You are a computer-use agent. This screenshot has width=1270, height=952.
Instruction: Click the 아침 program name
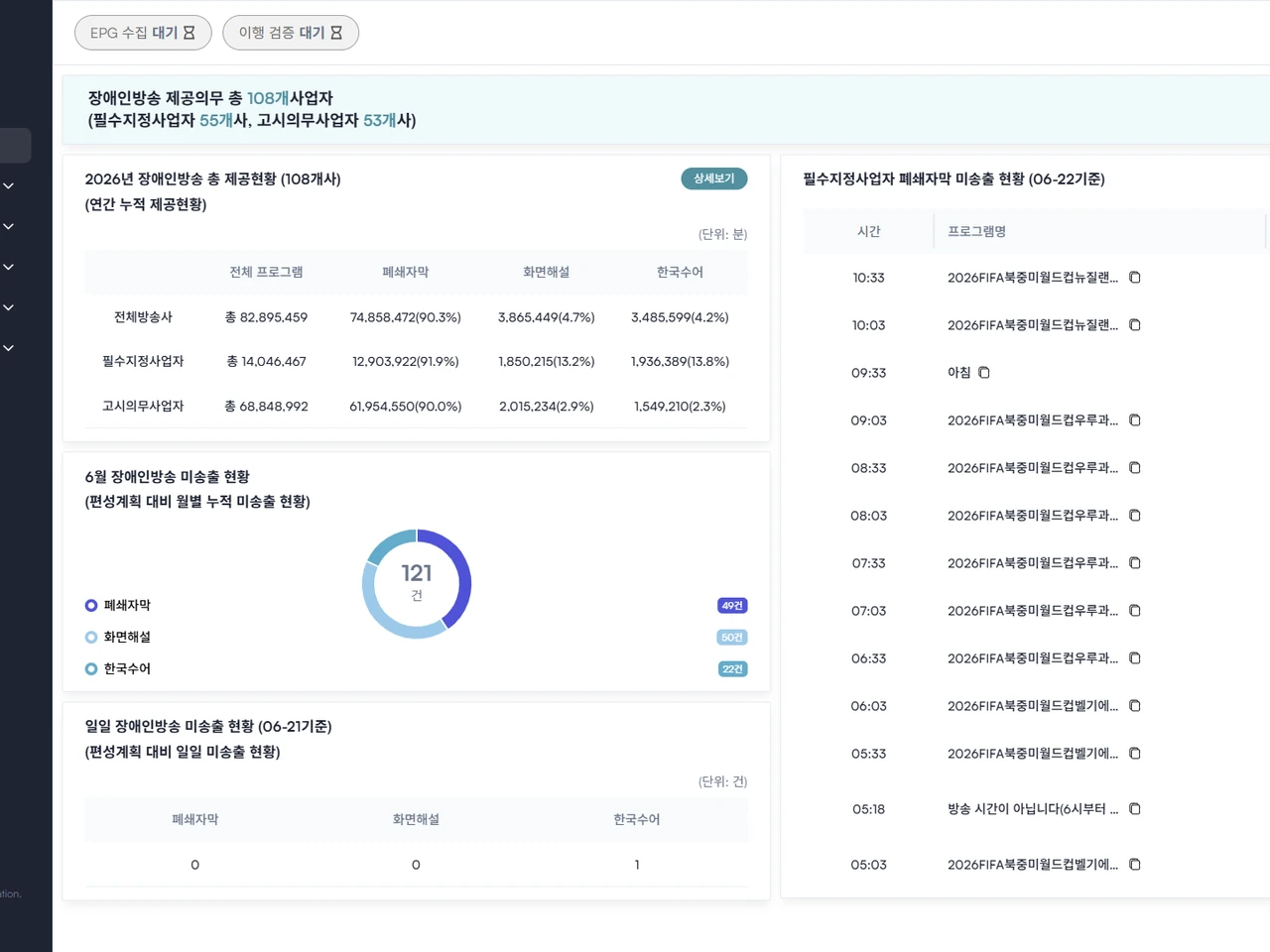click(959, 373)
